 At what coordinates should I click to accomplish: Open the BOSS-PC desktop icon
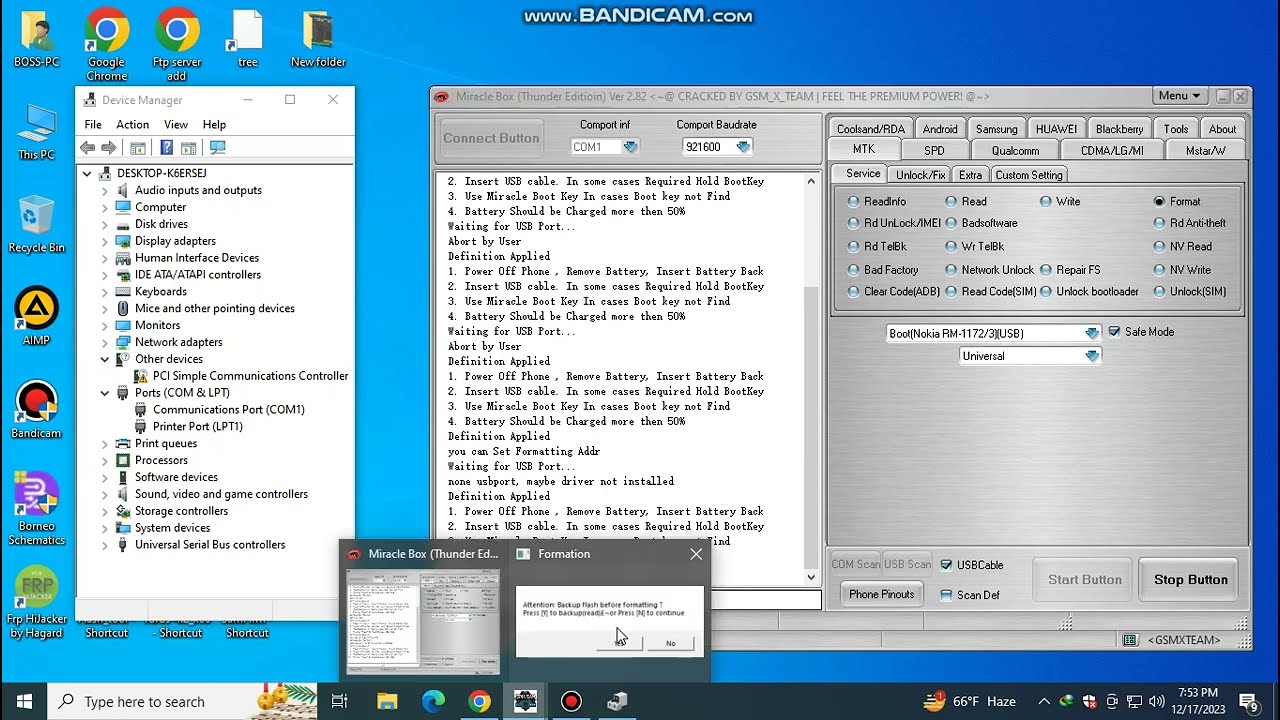pyautogui.click(x=37, y=40)
